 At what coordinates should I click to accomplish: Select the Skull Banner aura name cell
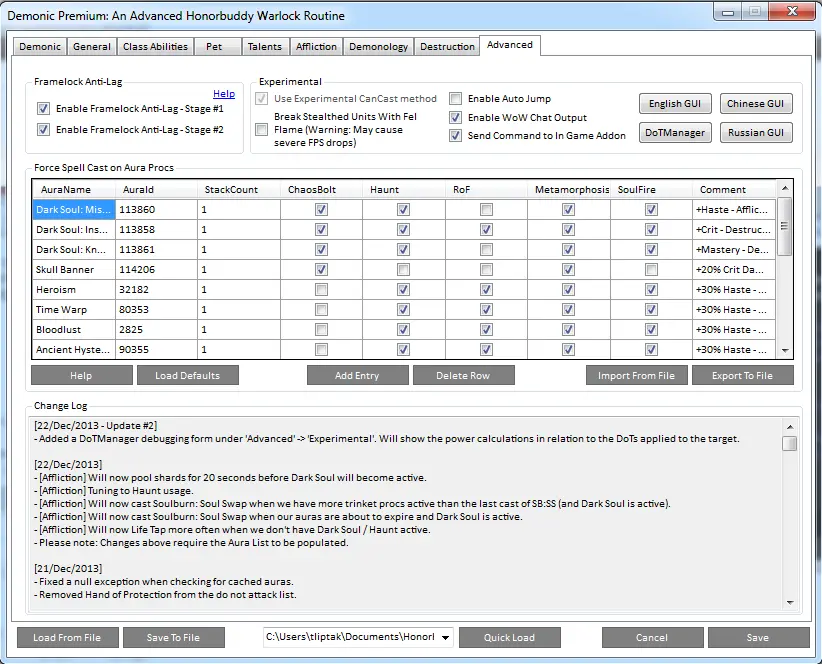coord(74,269)
